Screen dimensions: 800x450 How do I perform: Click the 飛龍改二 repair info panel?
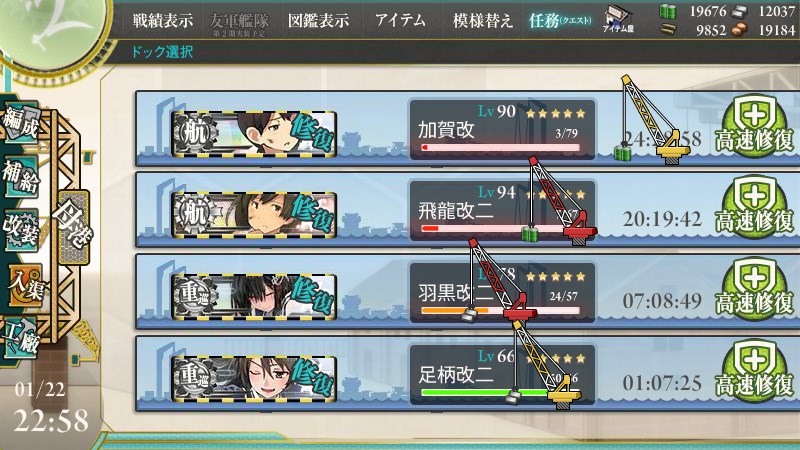coord(502,211)
